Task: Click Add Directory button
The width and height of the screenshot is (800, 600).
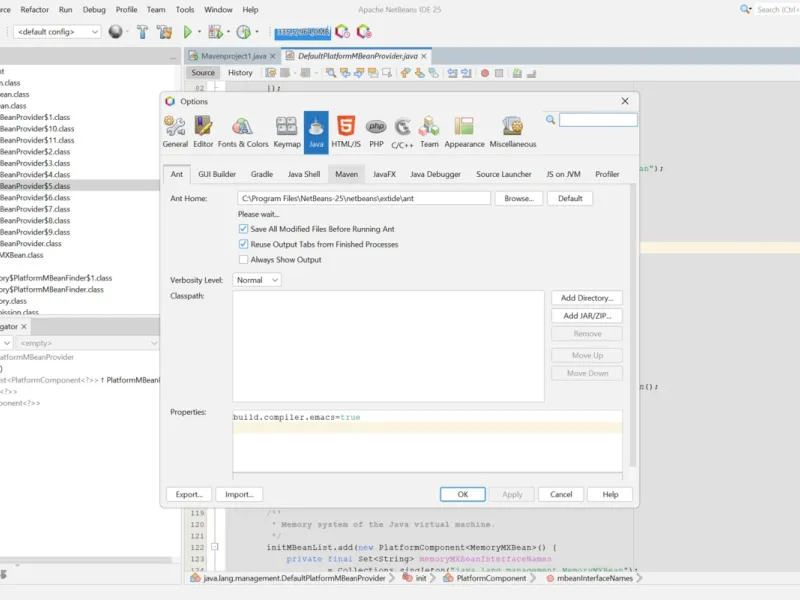Action: (587, 298)
